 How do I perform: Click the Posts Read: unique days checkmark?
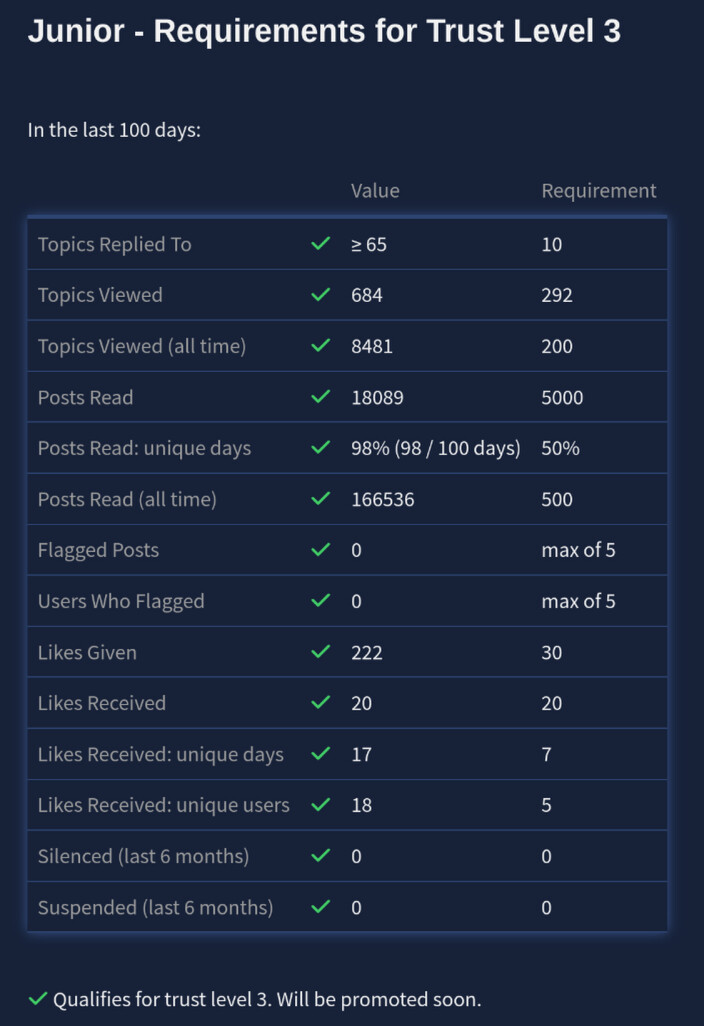pos(320,448)
